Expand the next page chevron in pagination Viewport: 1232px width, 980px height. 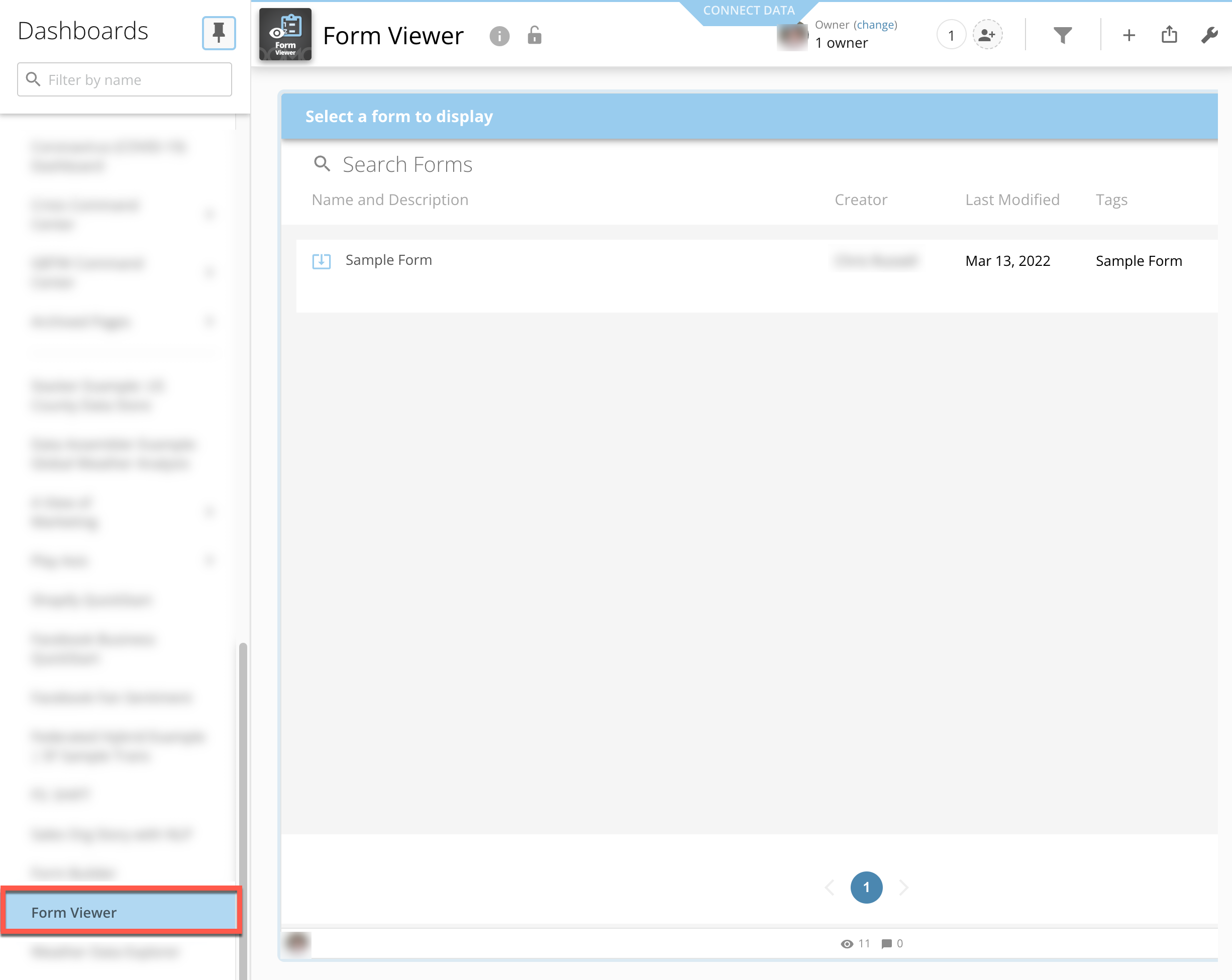point(904,888)
